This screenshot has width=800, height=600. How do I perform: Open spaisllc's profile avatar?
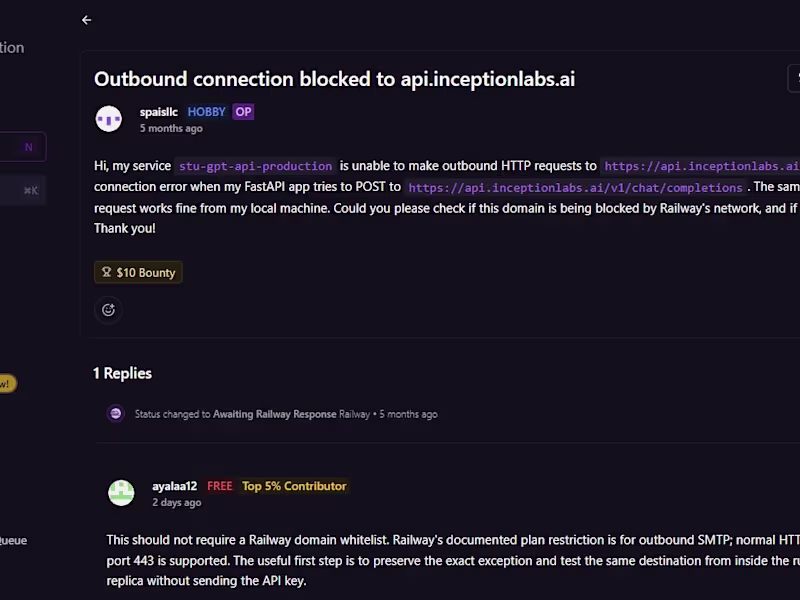[x=109, y=119]
